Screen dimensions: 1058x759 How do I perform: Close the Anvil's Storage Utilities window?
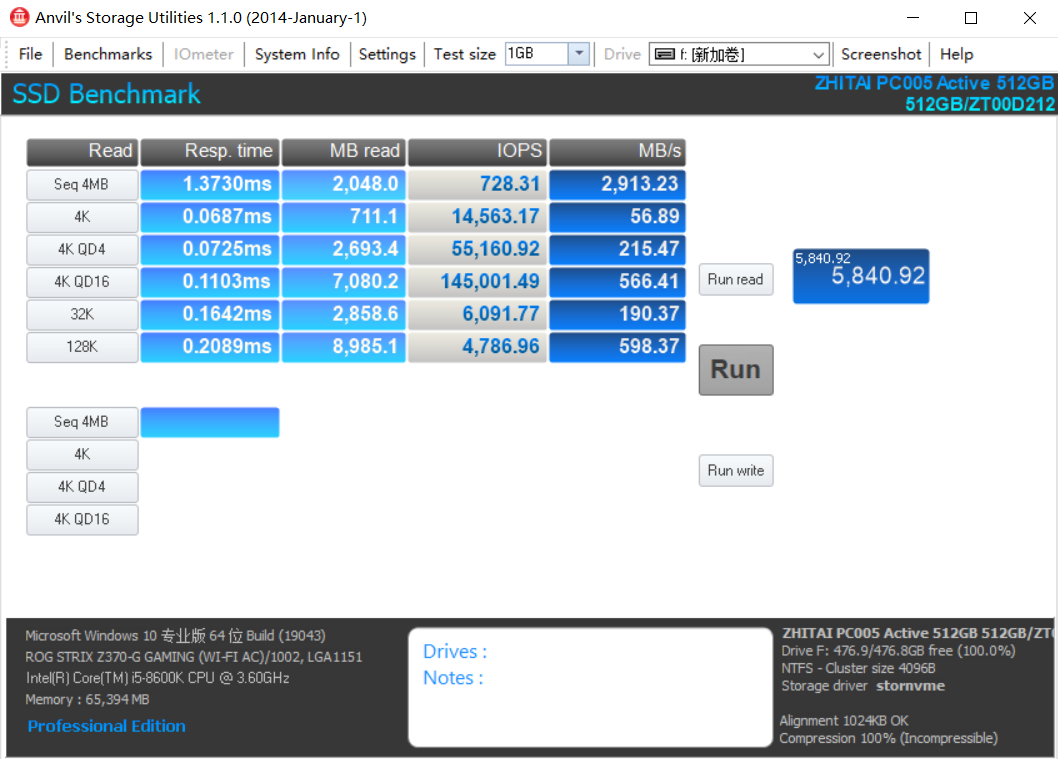1030,18
